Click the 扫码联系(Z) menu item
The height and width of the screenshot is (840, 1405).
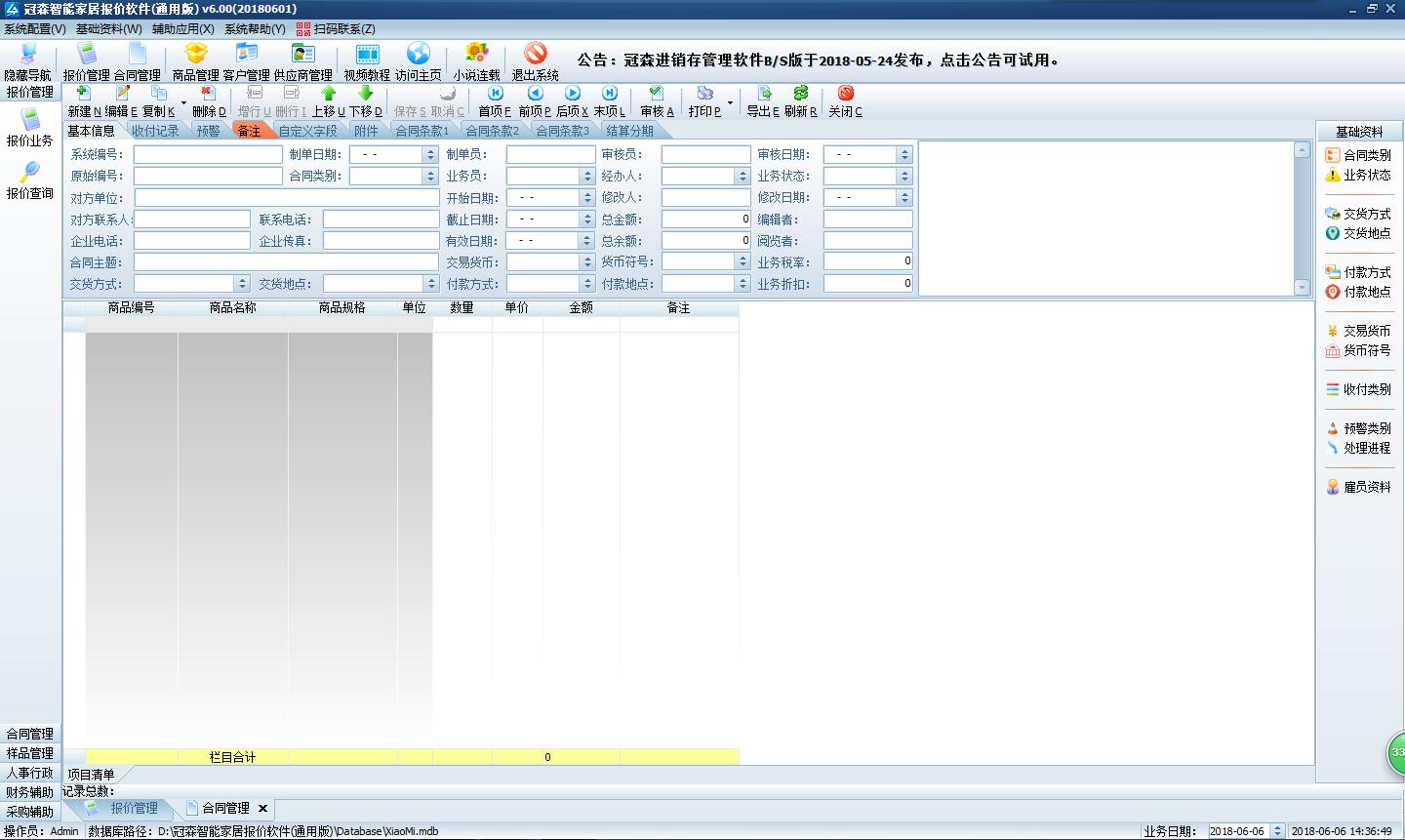click(336, 29)
